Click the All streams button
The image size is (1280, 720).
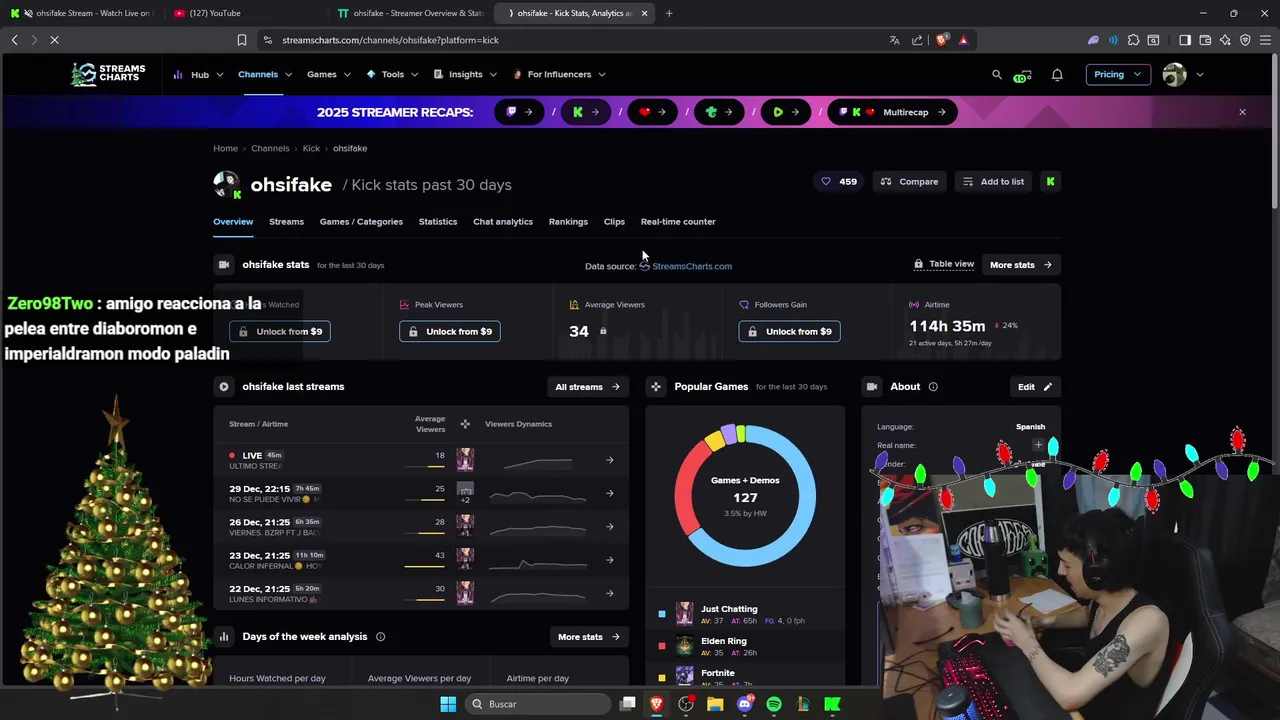[x=588, y=387]
